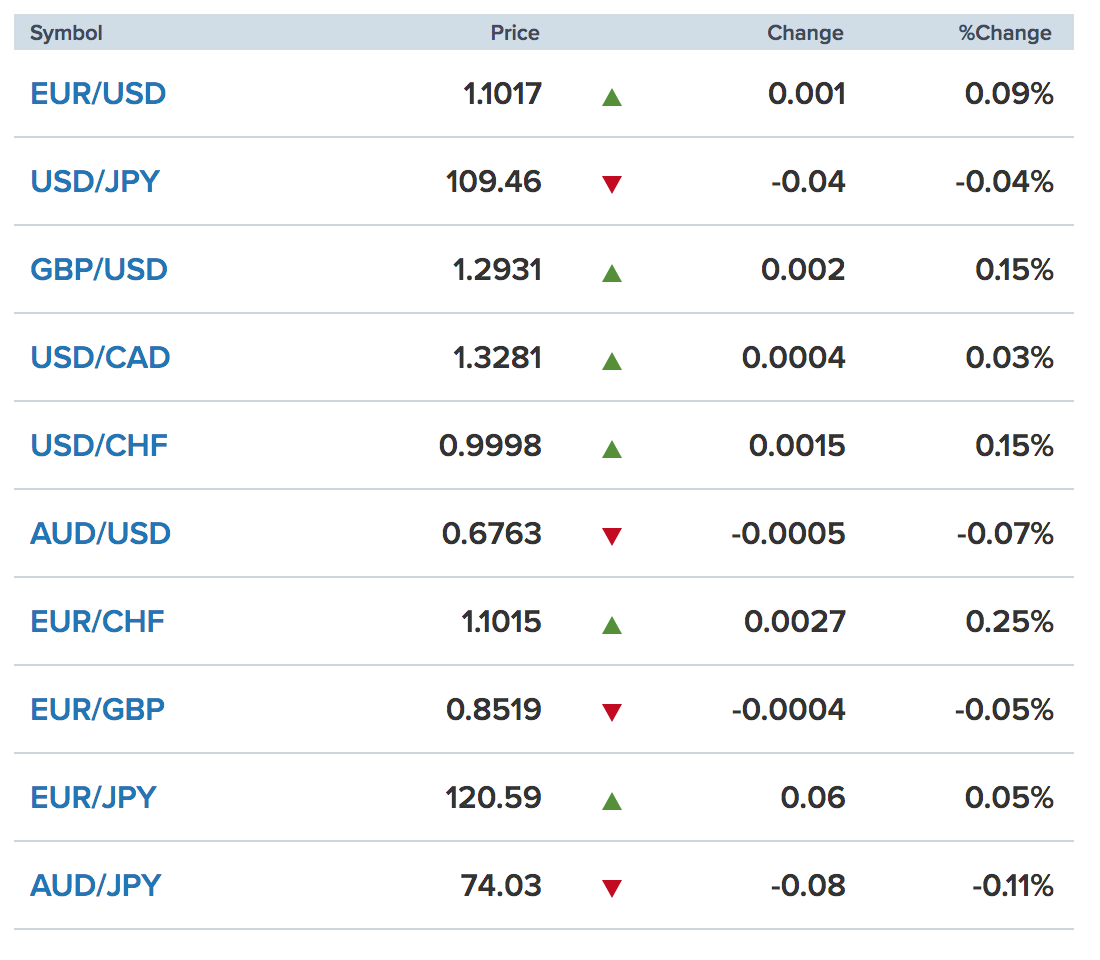Image resolution: width=1100 pixels, height=960 pixels.
Task: Click the %Change column header
Action: pyautogui.click(x=1005, y=33)
